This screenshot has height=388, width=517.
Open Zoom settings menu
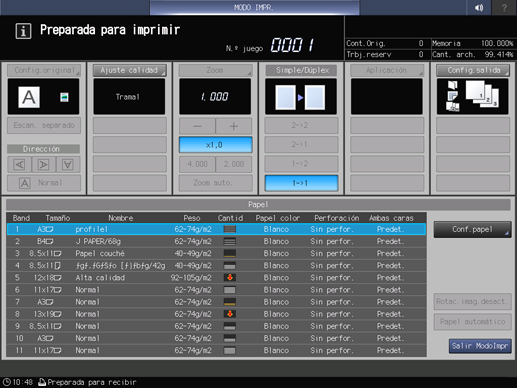(215, 70)
